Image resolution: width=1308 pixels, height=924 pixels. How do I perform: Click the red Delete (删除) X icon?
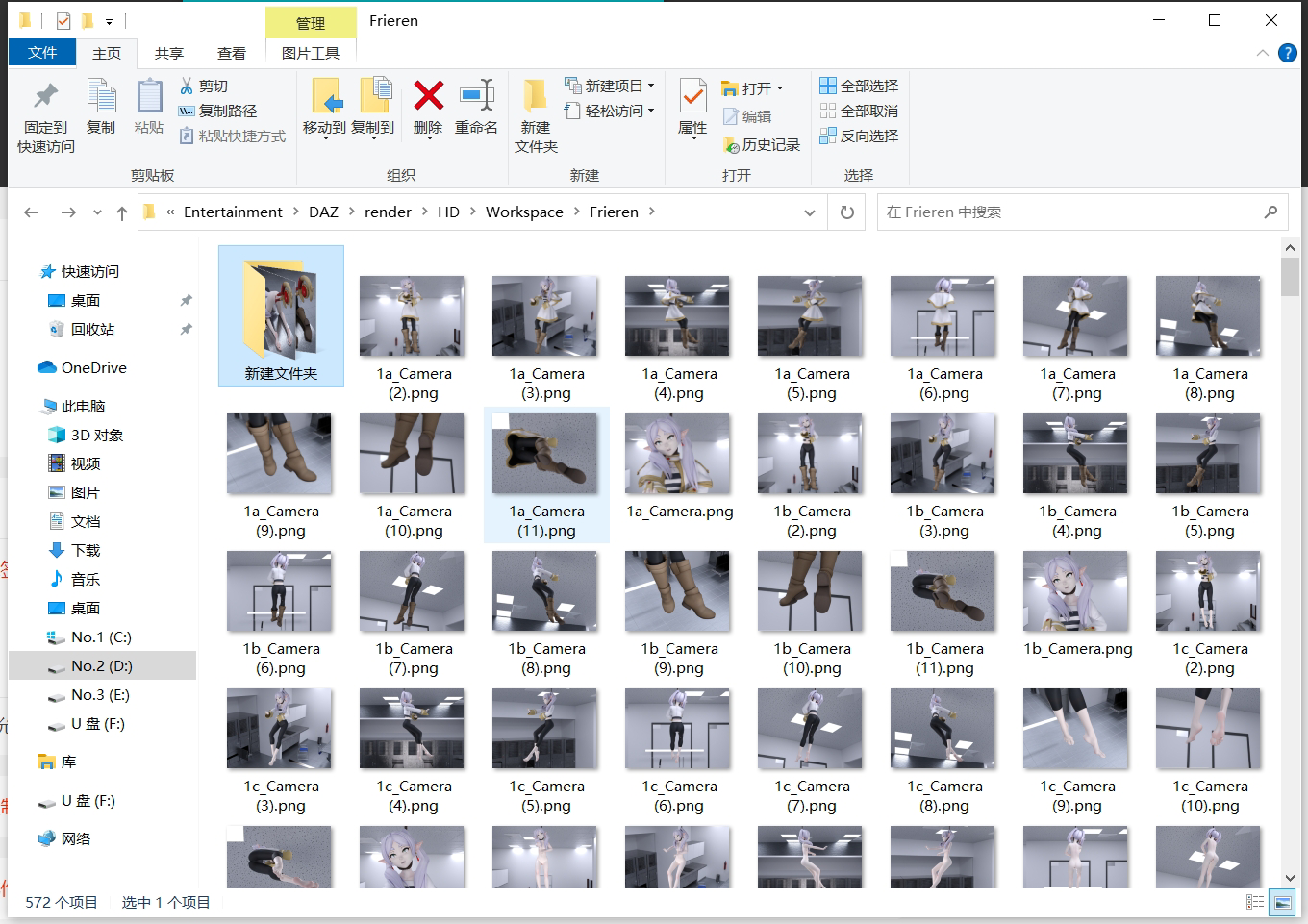click(x=428, y=96)
